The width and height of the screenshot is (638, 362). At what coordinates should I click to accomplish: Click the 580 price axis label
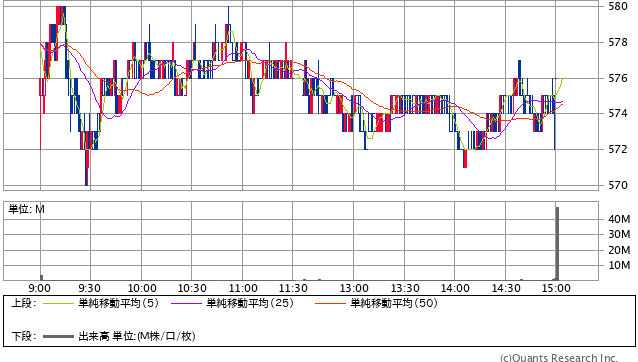618,6
